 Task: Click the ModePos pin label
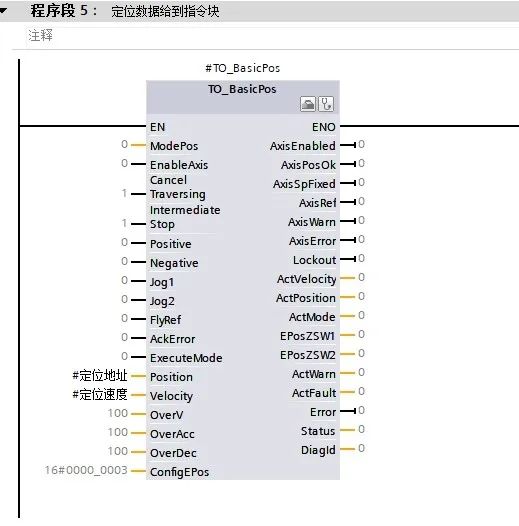(x=174, y=146)
